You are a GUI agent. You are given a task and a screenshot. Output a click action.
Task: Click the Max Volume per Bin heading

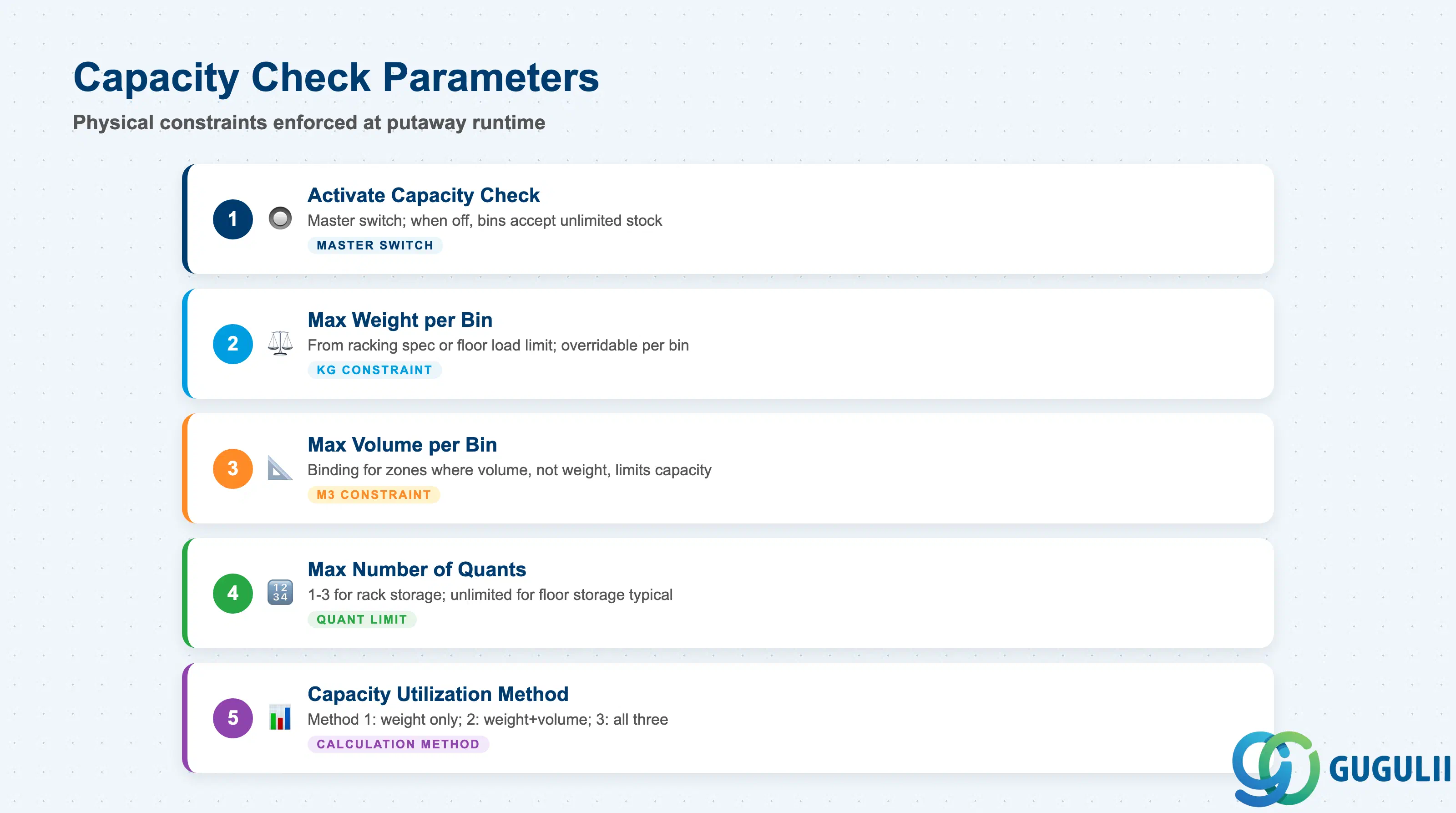click(x=402, y=445)
